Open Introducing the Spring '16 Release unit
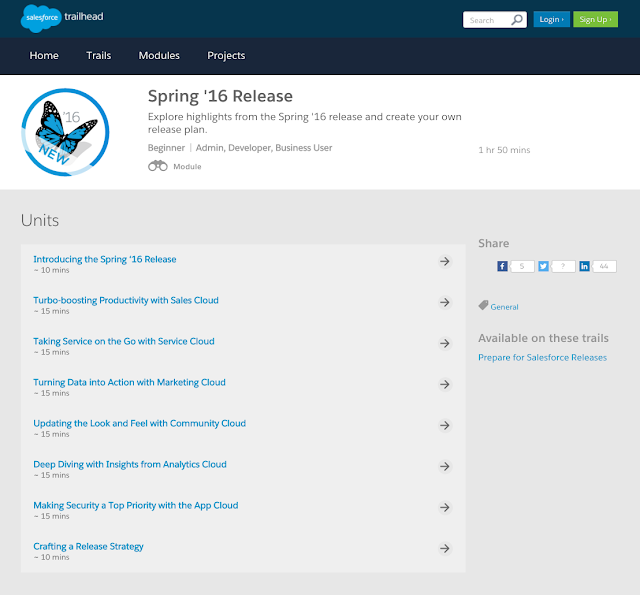Screen dimensions: 640x595 (105, 260)
